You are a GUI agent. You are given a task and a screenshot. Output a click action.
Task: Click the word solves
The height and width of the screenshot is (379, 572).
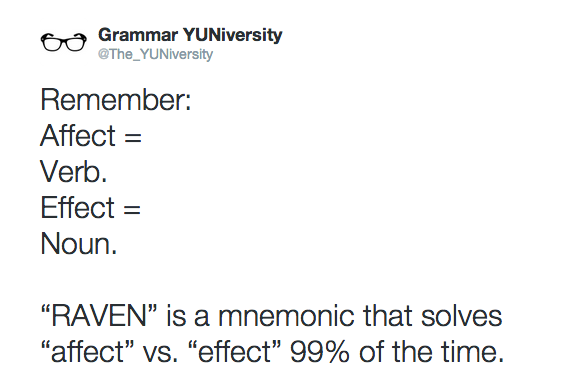(x=461, y=316)
